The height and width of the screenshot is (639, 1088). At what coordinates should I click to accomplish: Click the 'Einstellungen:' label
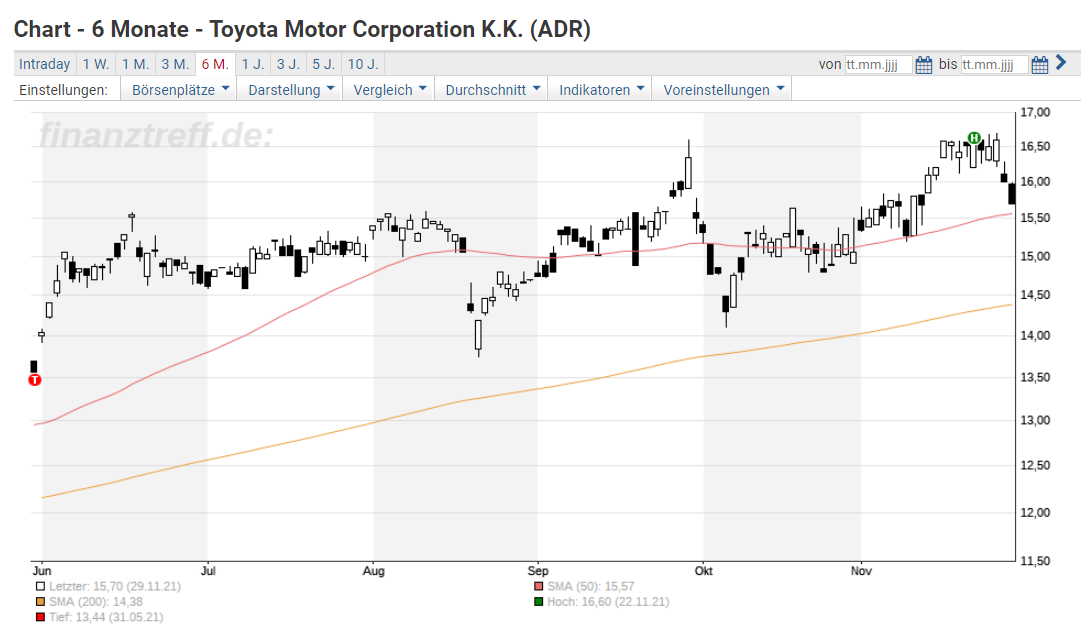click(63, 90)
